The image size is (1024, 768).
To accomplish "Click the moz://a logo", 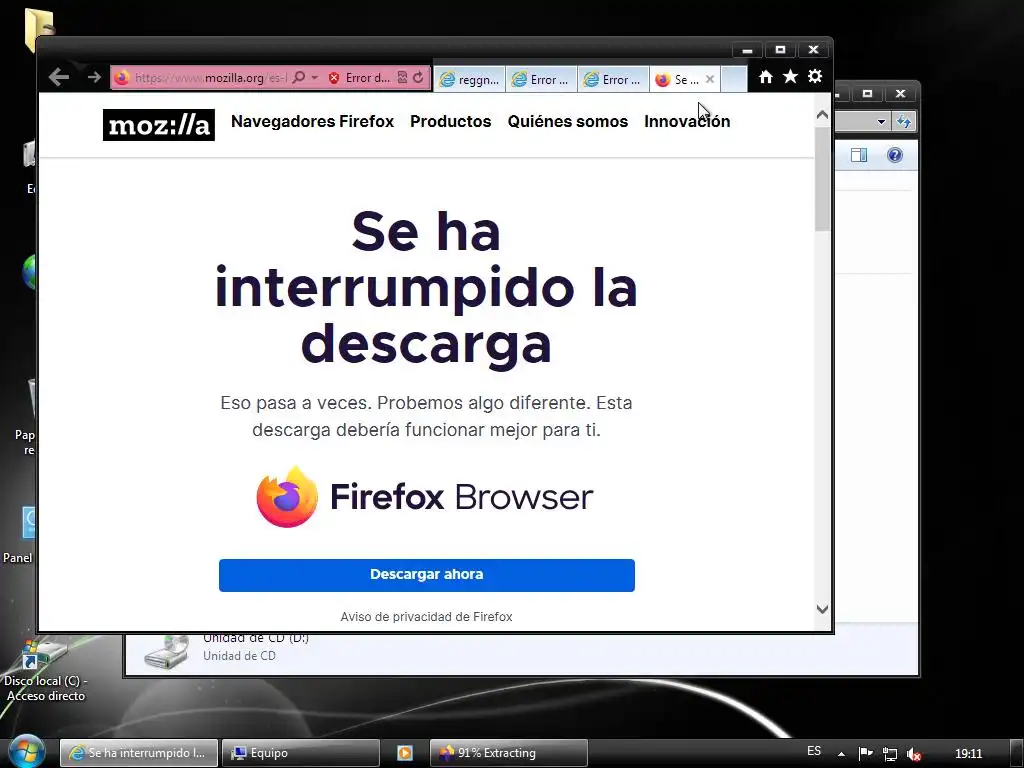I will click(x=159, y=125).
